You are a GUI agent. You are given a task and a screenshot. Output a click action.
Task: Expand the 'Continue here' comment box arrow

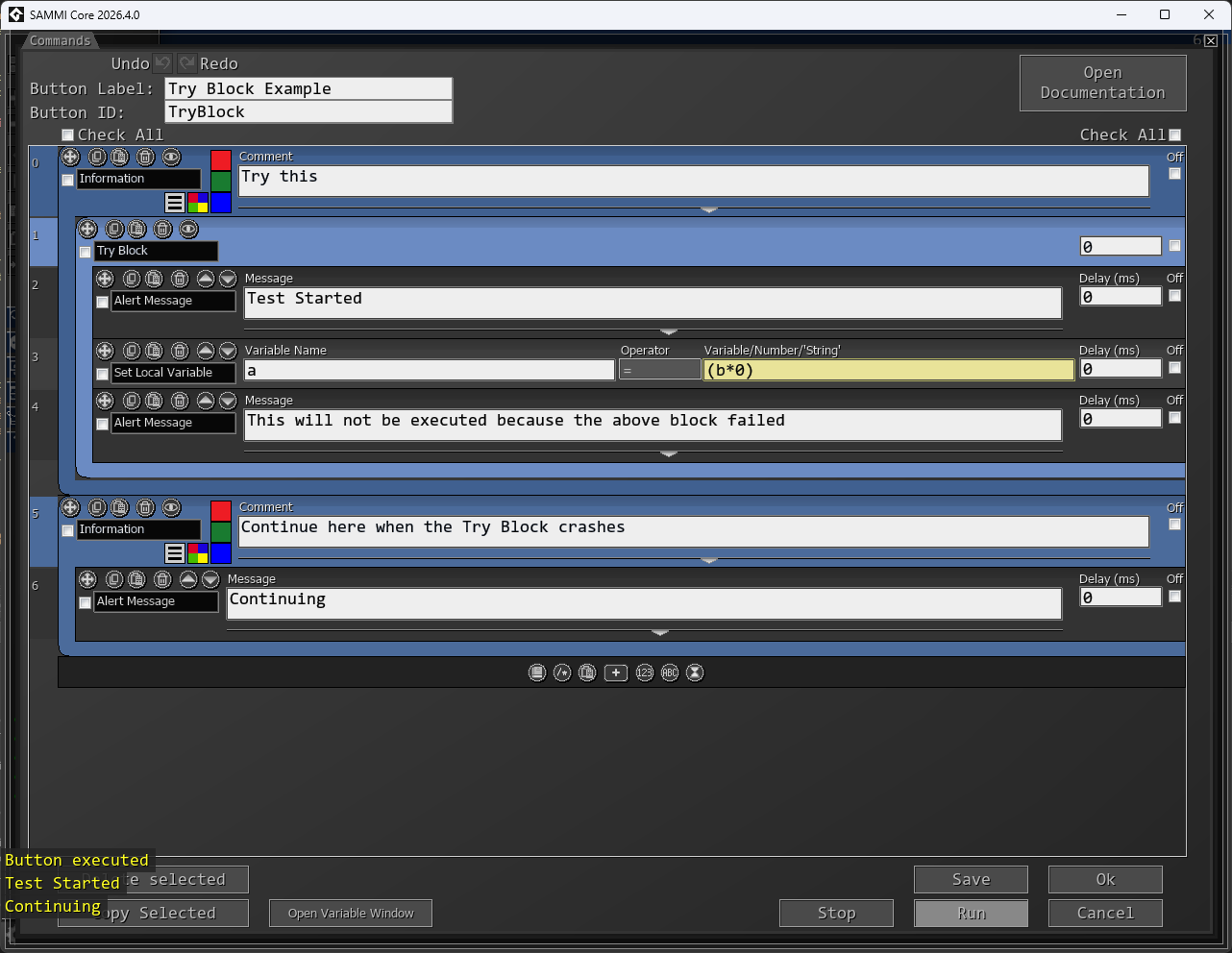coord(709,560)
